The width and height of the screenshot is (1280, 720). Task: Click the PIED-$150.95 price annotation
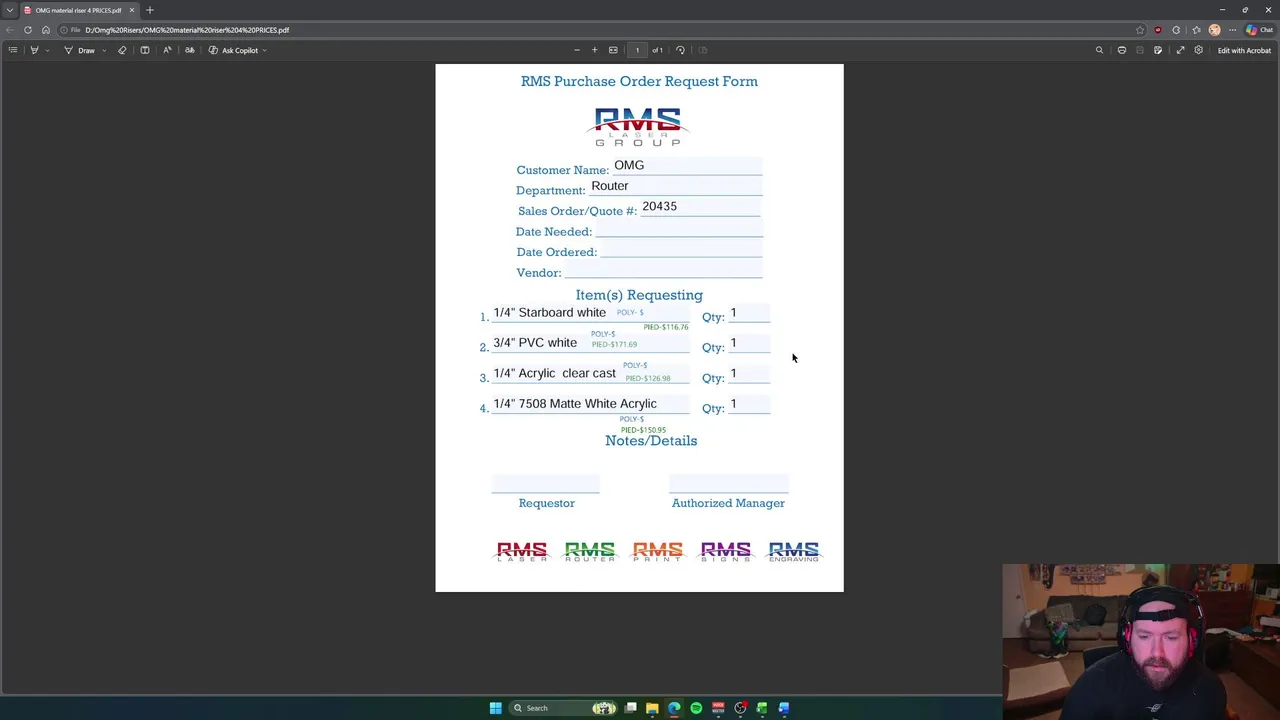pyautogui.click(x=643, y=430)
